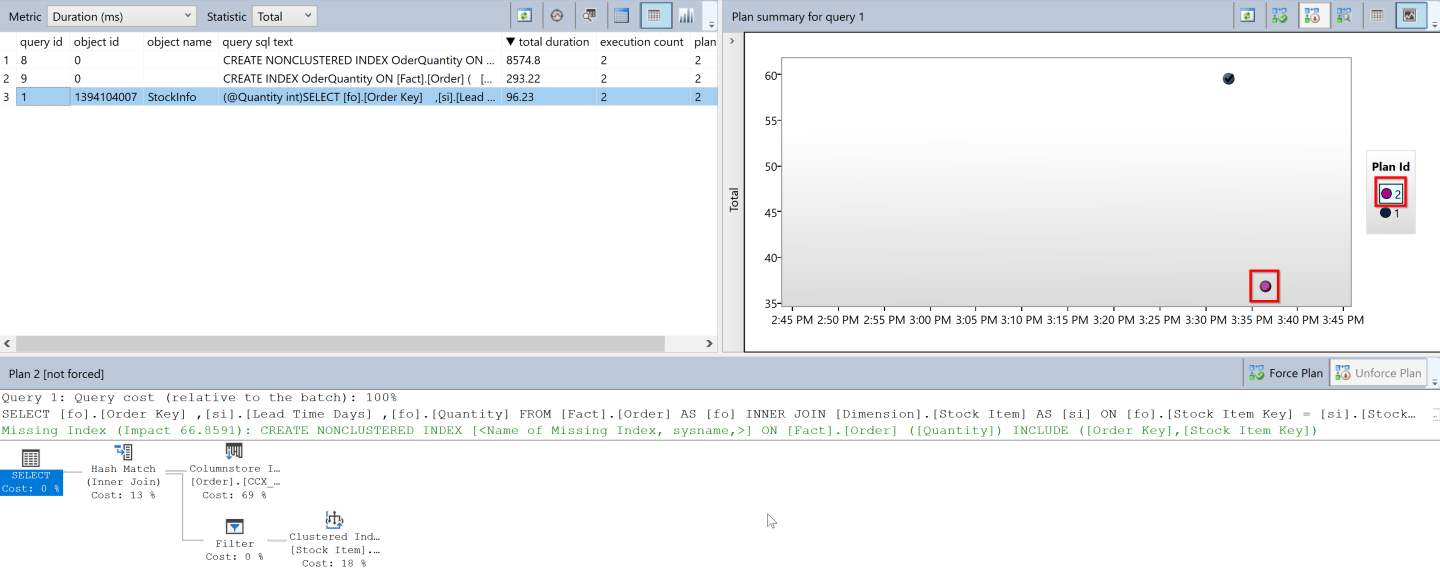Viewport: 1440px width, 586px height.
Task: Compare plans using magnifier plan icon
Action: pyautogui.click(x=1345, y=15)
